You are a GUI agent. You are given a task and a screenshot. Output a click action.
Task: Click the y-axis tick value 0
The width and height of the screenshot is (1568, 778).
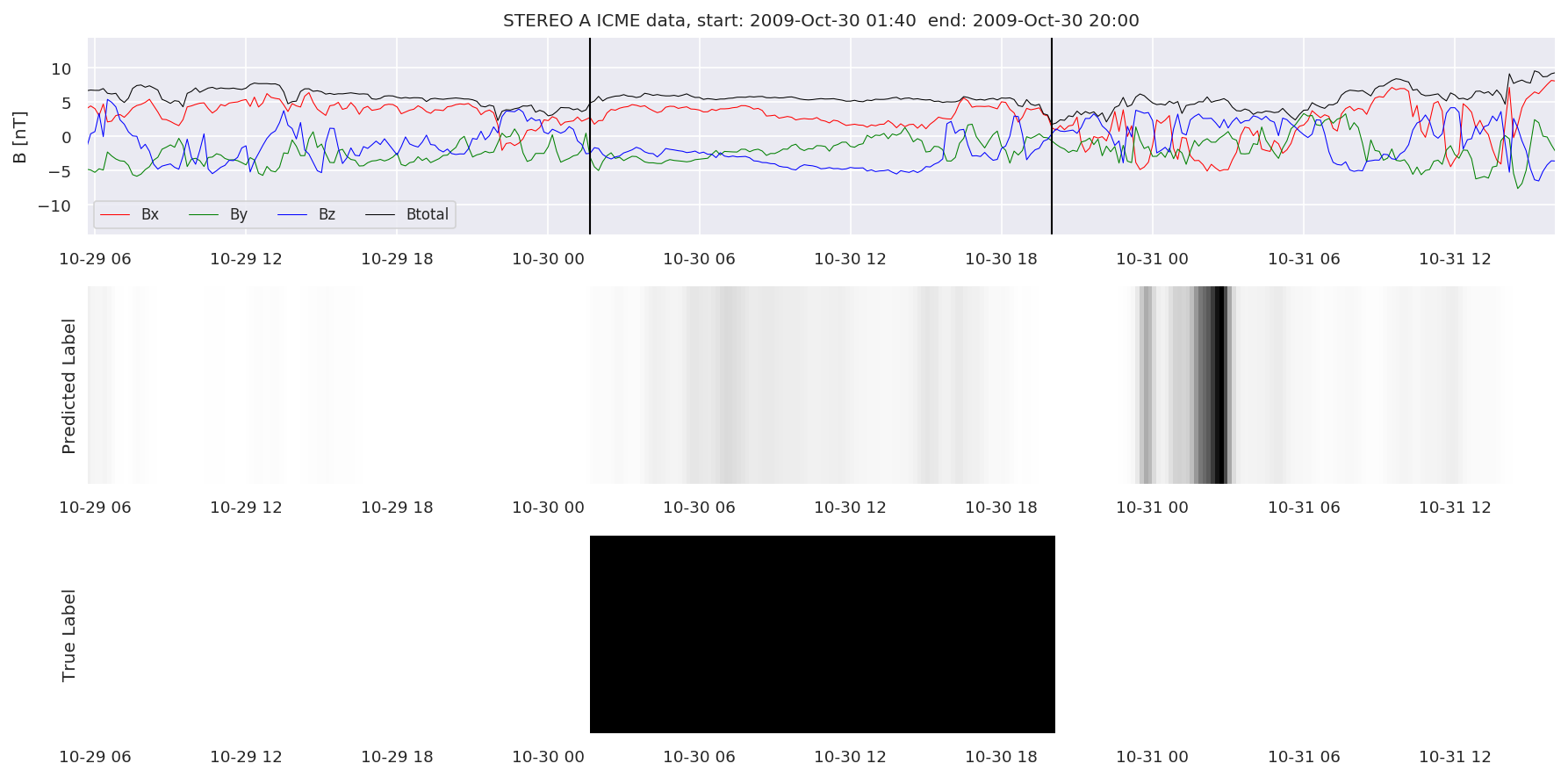click(x=67, y=137)
